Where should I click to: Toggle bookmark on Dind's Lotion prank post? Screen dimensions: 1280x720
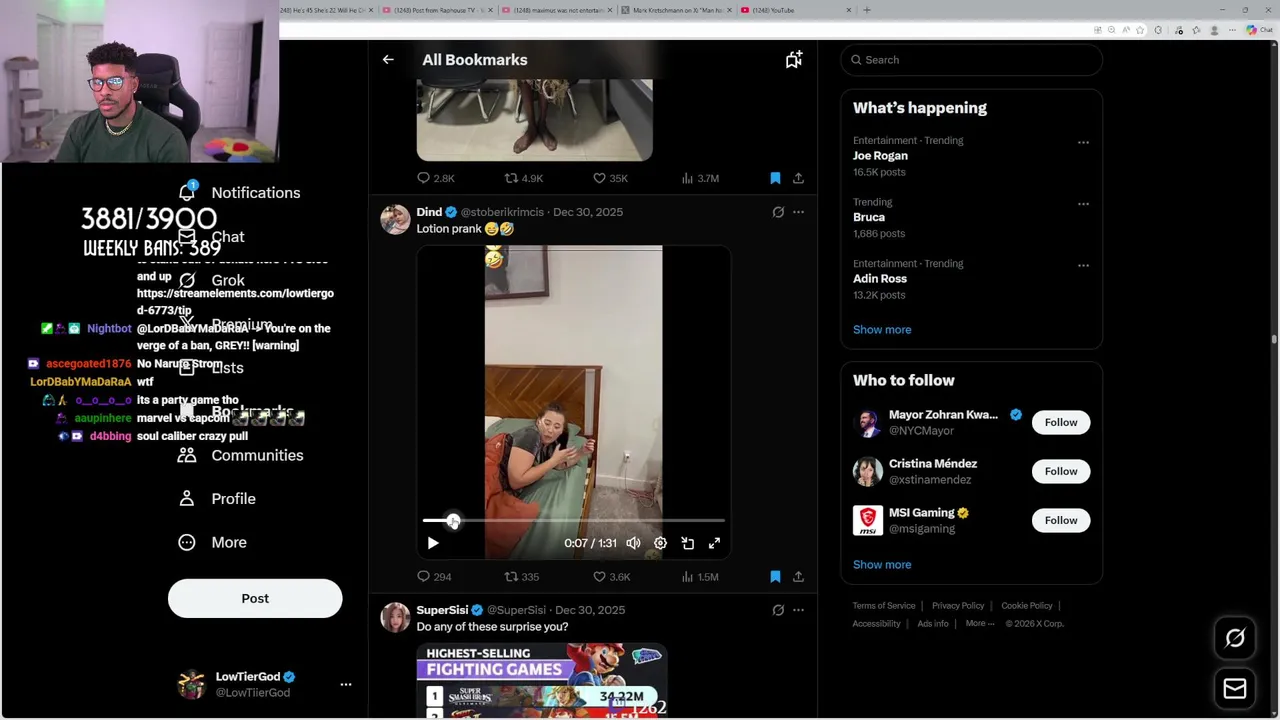tap(775, 577)
